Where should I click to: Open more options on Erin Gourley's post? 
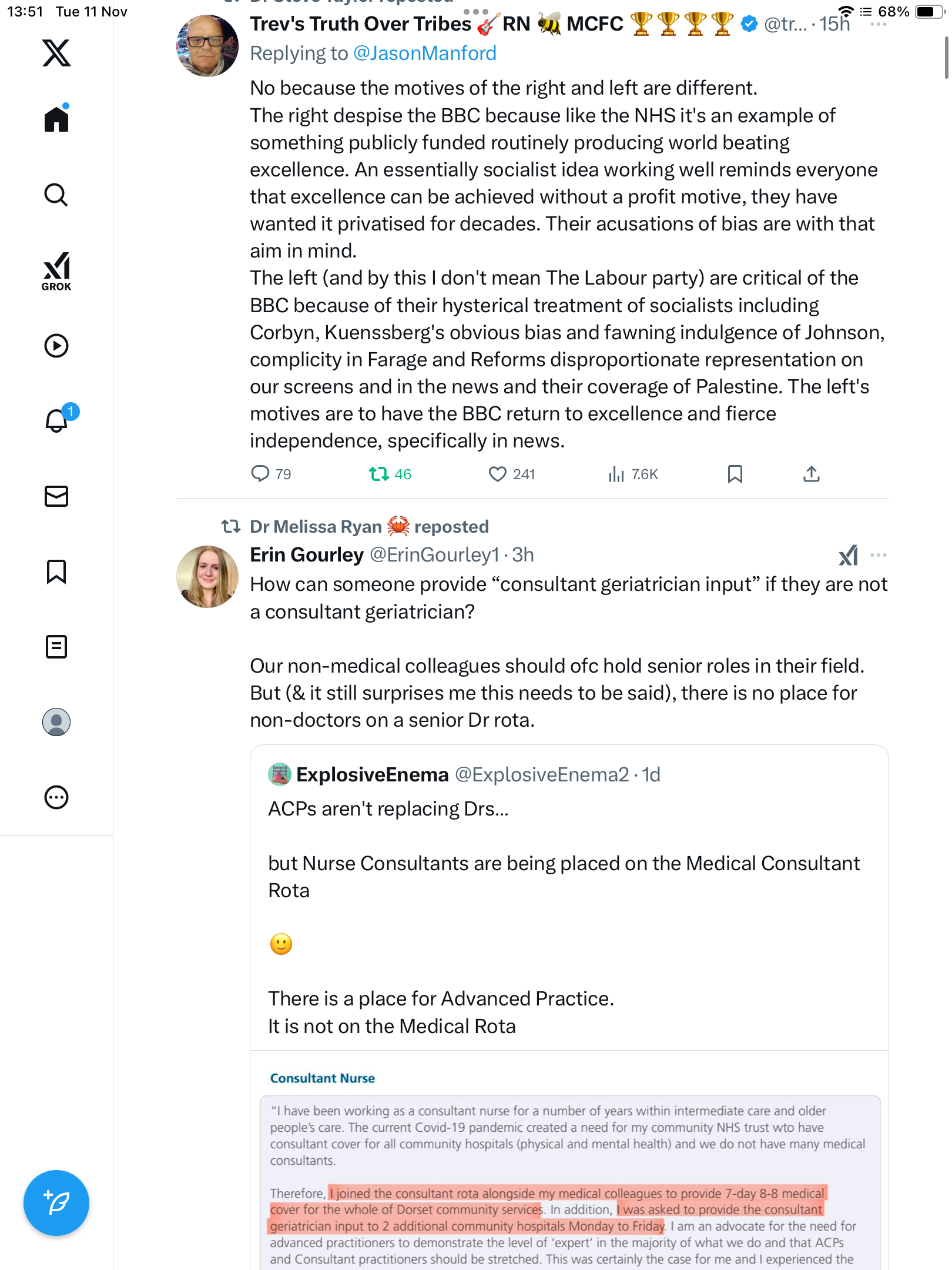[x=878, y=555]
